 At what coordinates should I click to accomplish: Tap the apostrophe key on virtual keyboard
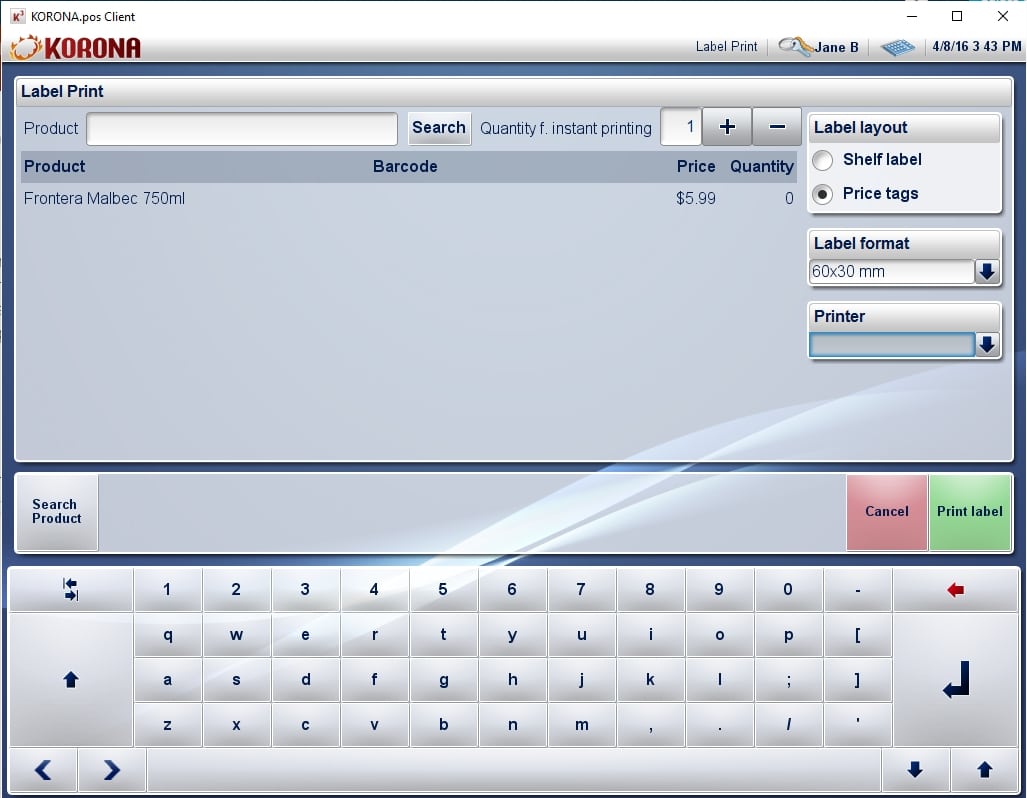(x=857, y=725)
